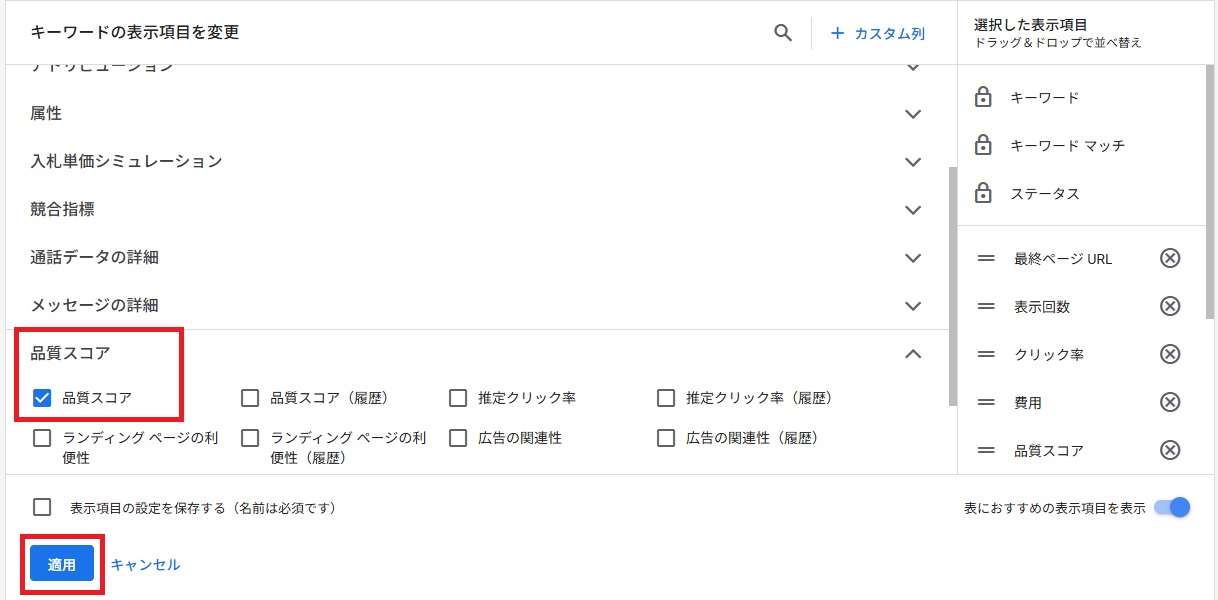Add a カスタム列 custom column
The image size is (1218, 600).
click(x=878, y=33)
